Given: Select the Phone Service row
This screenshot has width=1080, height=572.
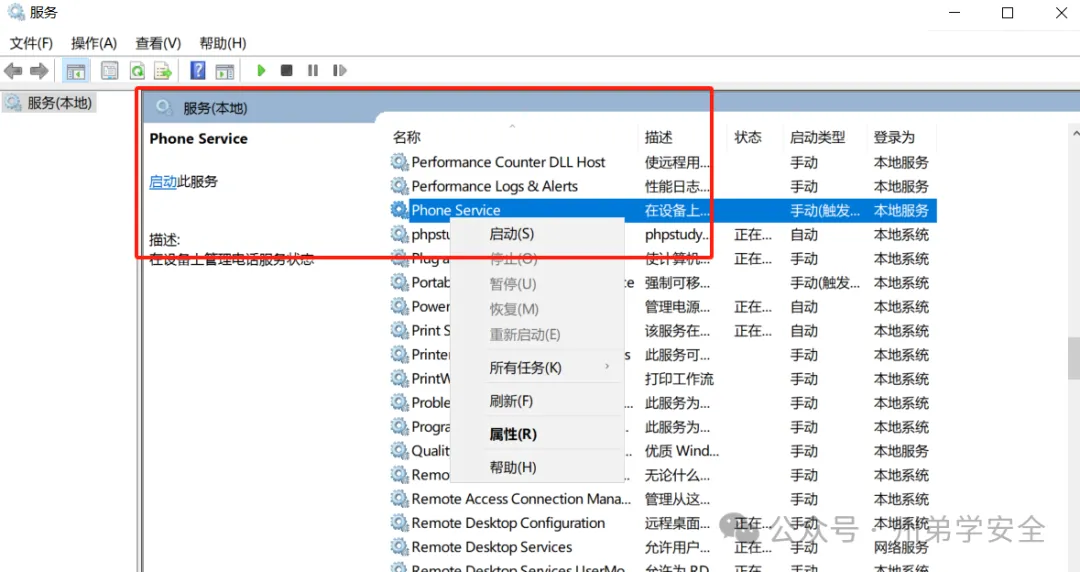Looking at the screenshot, I should [x=663, y=210].
